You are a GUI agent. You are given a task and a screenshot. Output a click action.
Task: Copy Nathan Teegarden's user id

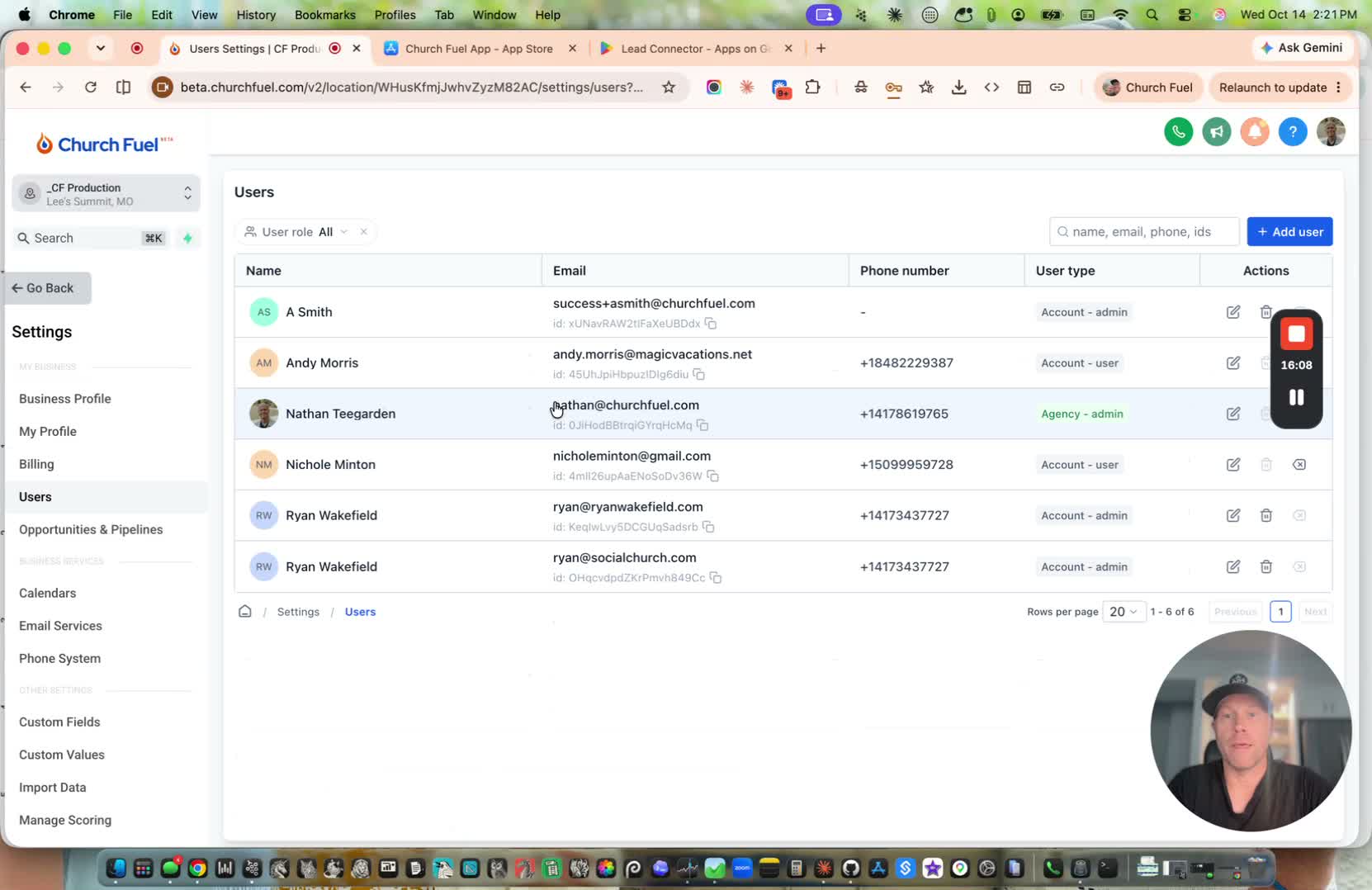pos(703,425)
